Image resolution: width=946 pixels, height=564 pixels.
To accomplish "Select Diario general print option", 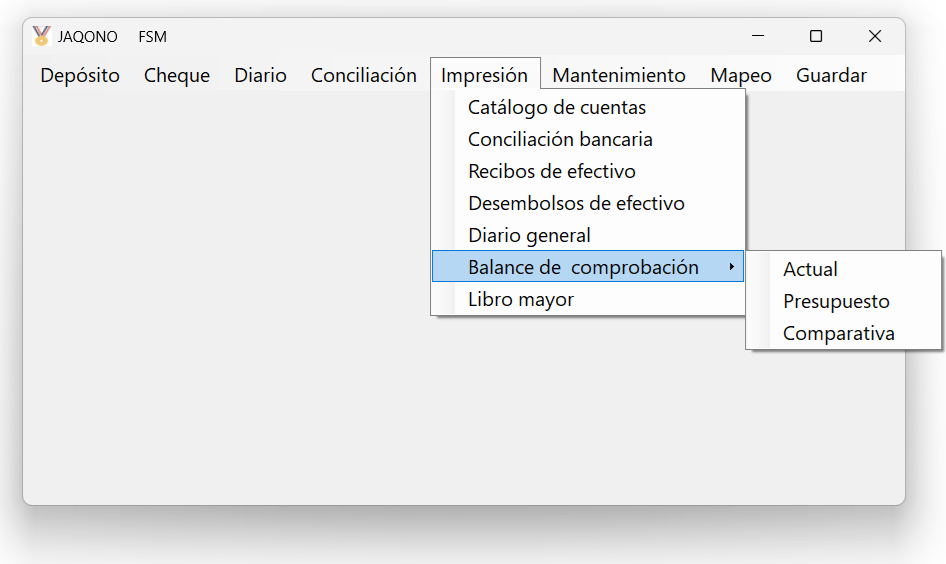I will click(x=529, y=235).
